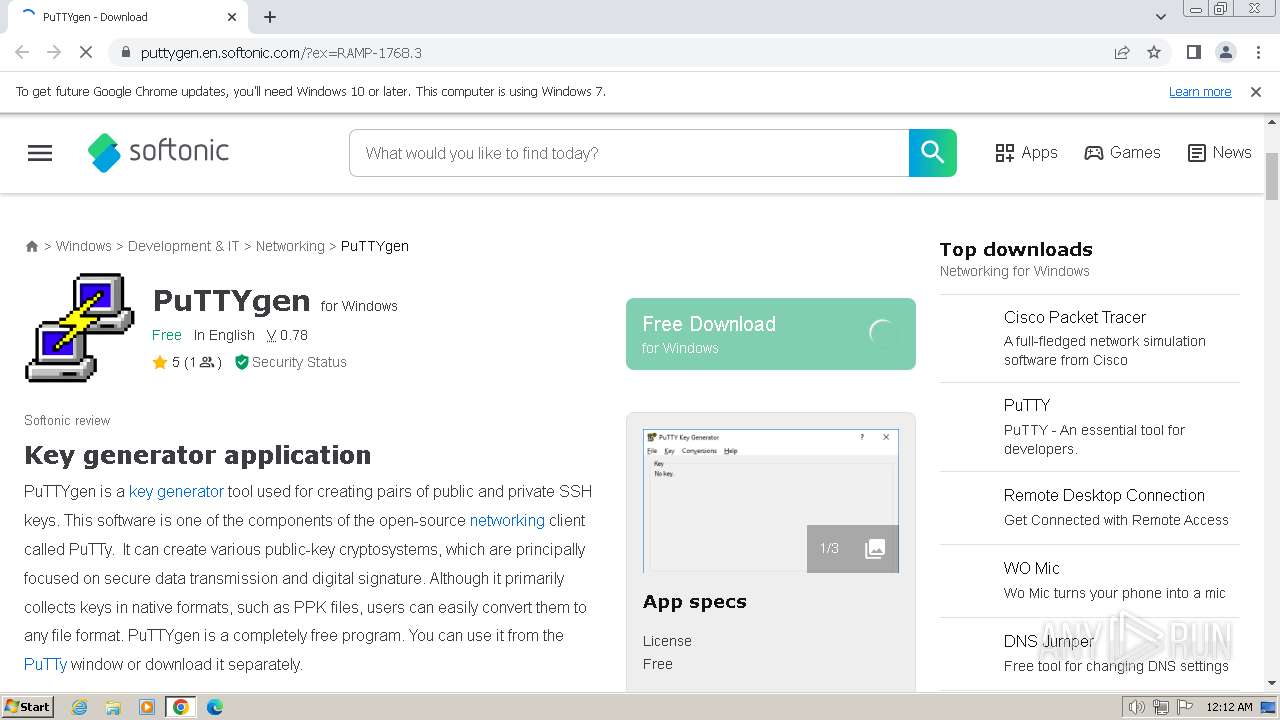1280x720 pixels.
Task: Open media player from taskbar
Action: (x=147, y=707)
